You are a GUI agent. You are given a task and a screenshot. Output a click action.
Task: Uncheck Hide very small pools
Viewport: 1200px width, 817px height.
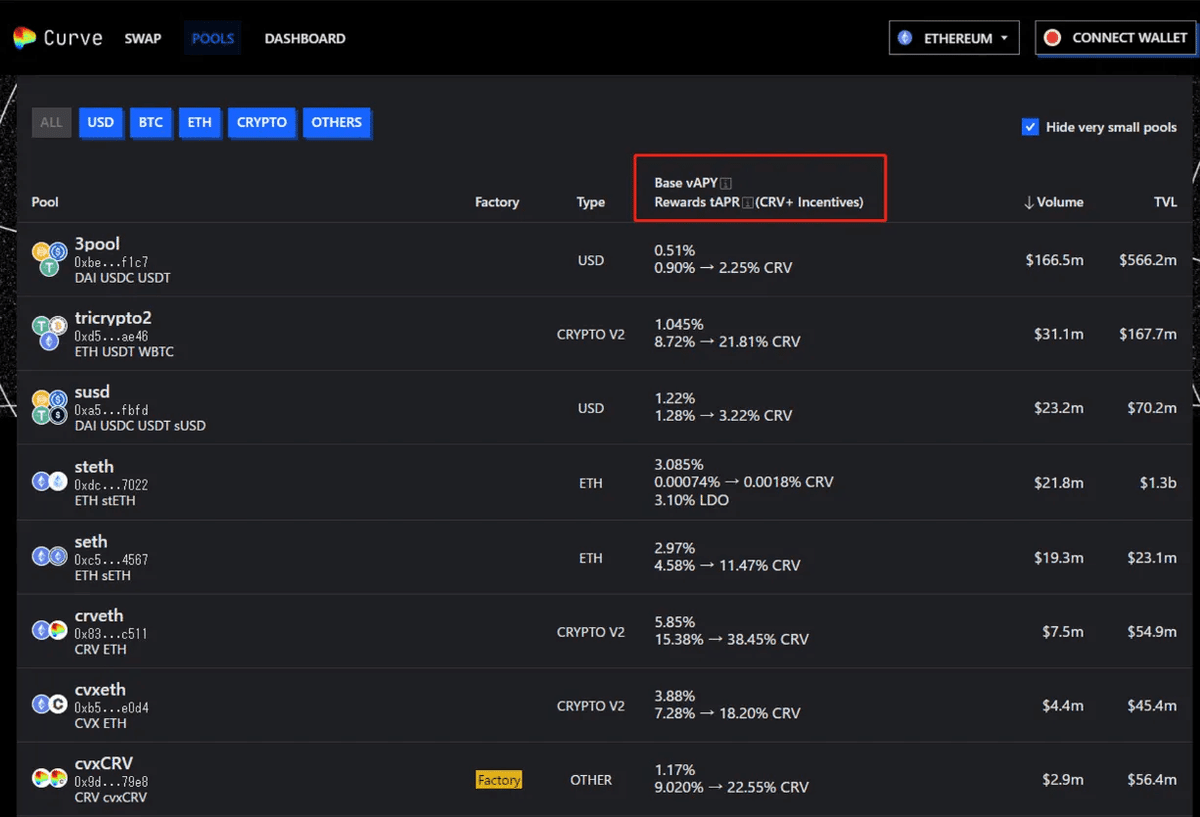click(1030, 127)
